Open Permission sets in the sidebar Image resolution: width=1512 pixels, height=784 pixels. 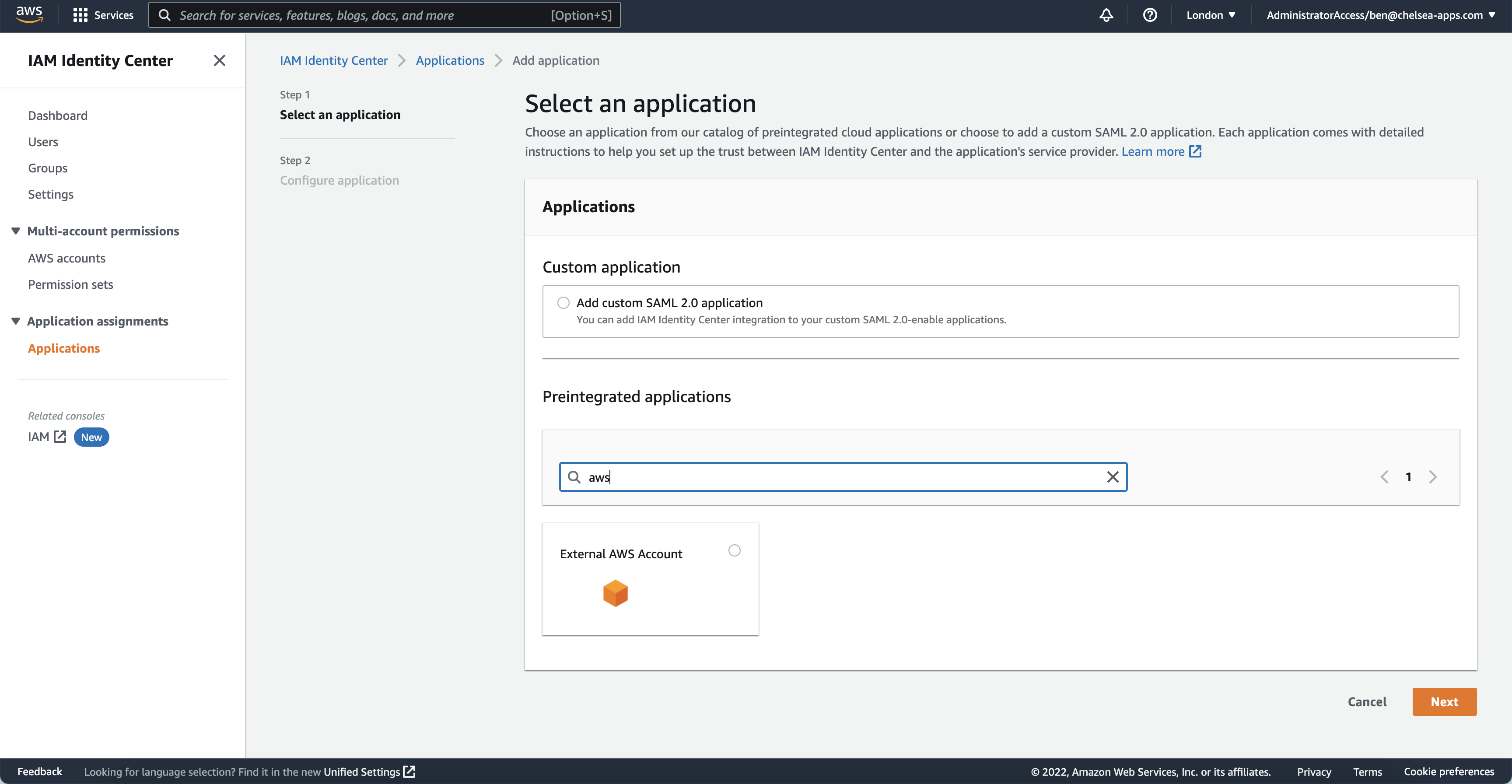[70, 285]
